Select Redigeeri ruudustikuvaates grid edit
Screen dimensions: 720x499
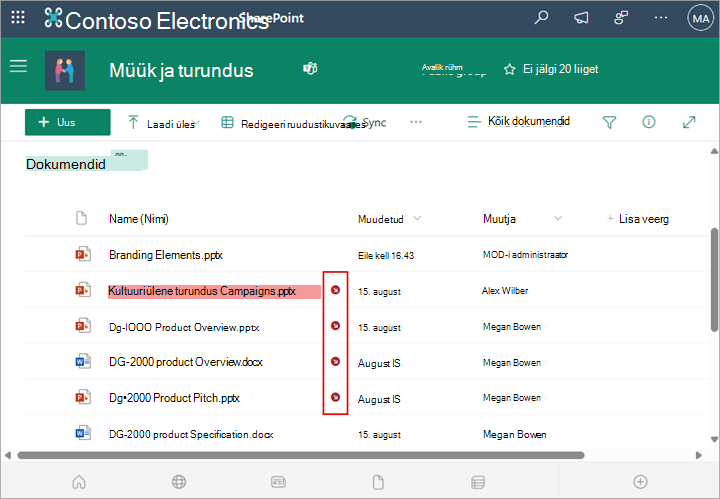pyautogui.click(x=292, y=123)
